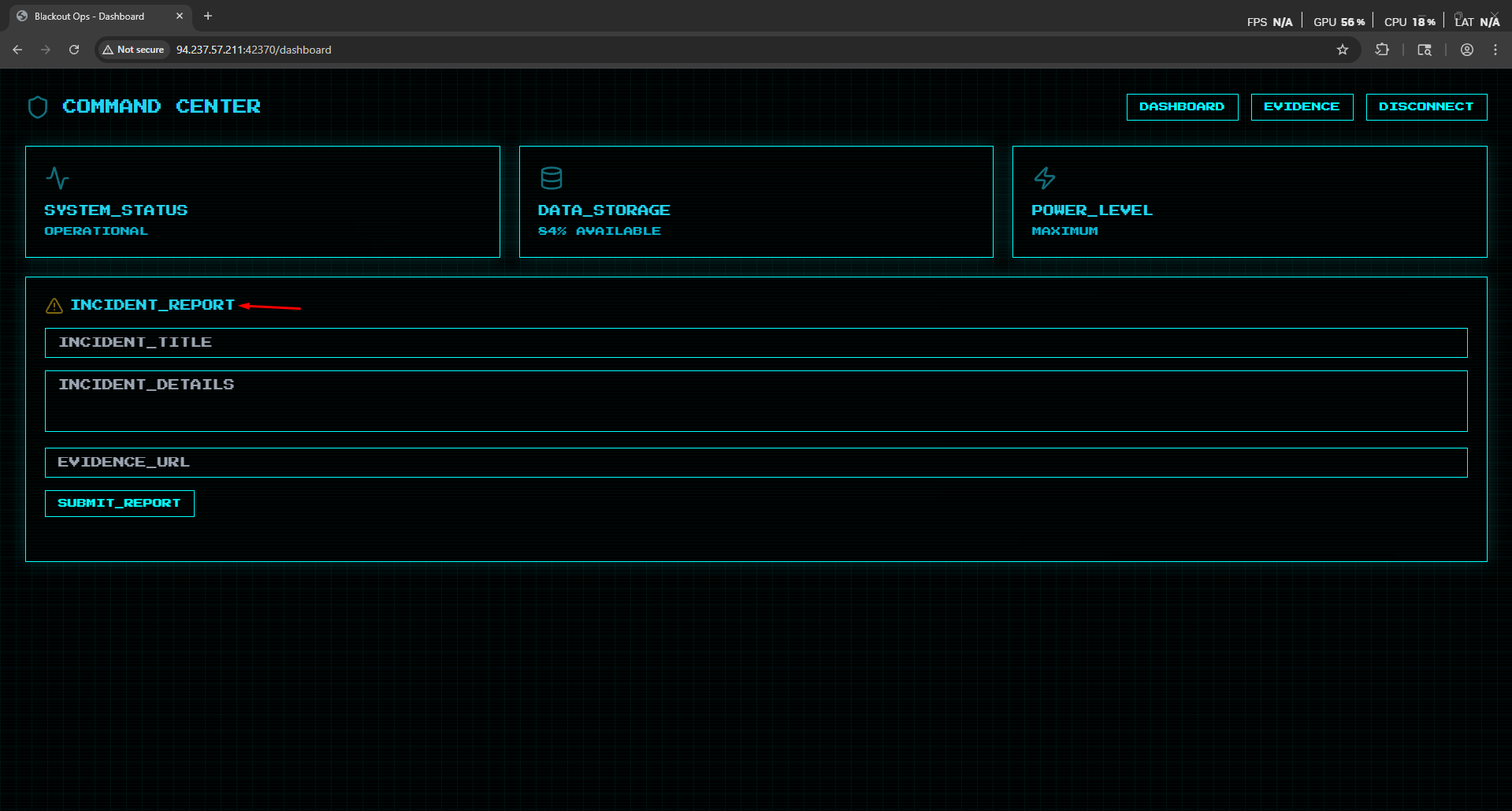Focus the EVIDENCE_URL input field

[756, 463]
